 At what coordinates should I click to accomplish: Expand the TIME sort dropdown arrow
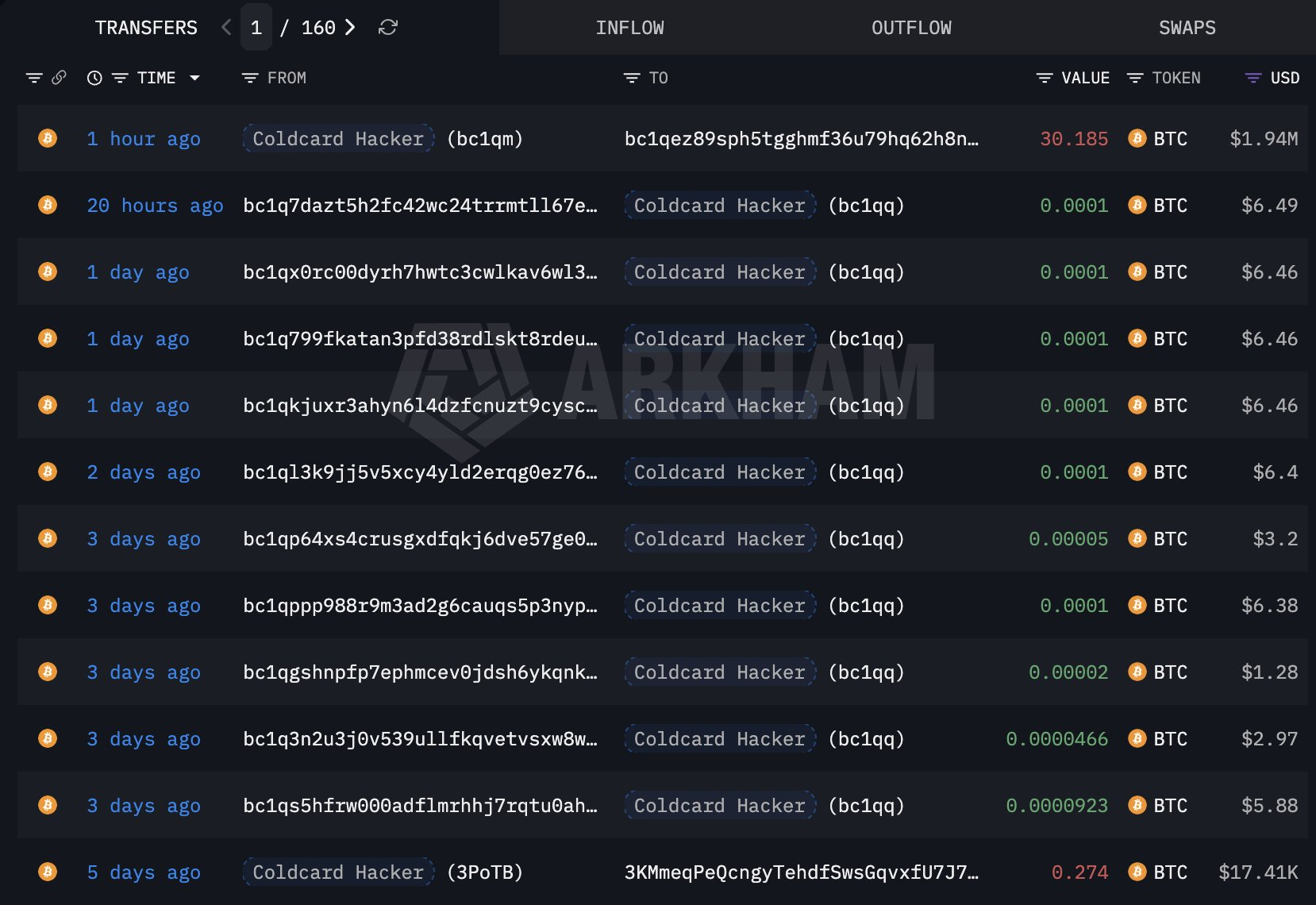194,78
